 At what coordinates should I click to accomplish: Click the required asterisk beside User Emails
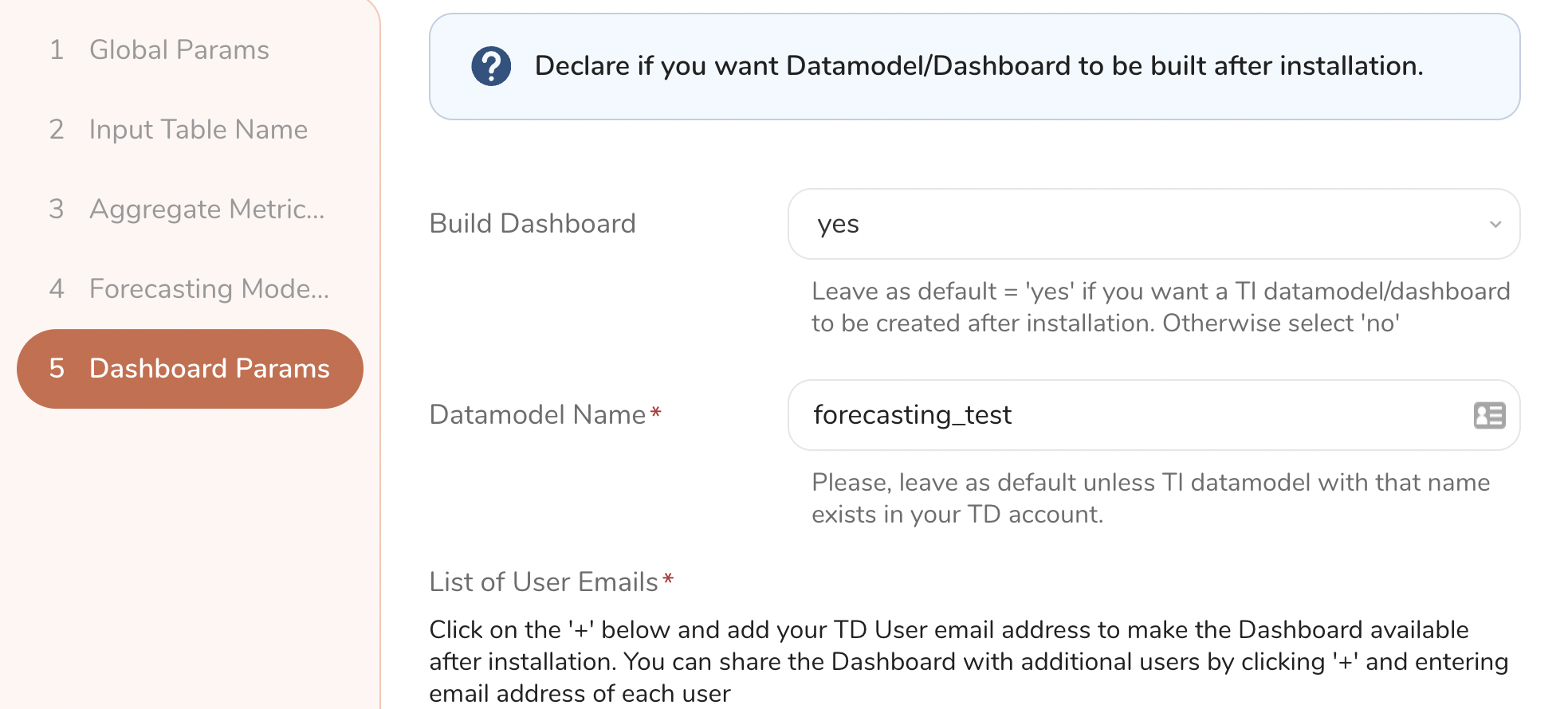point(669,579)
